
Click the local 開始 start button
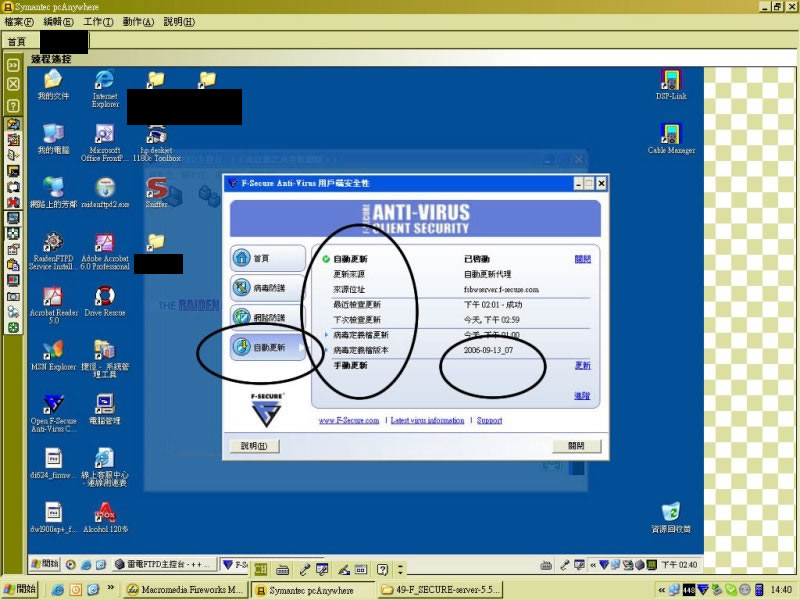[x=20, y=589]
